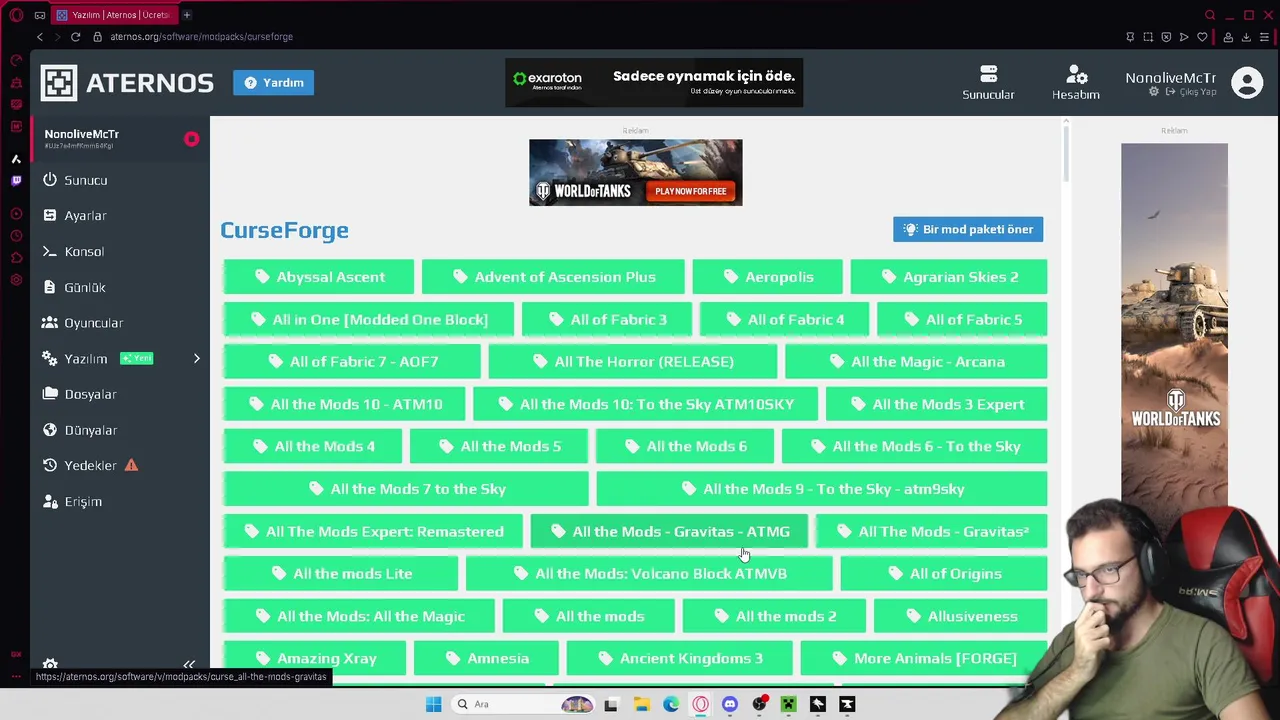The height and width of the screenshot is (720, 1280).
Task: Select All the Magic - Arcana
Action: tap(916, 362)
